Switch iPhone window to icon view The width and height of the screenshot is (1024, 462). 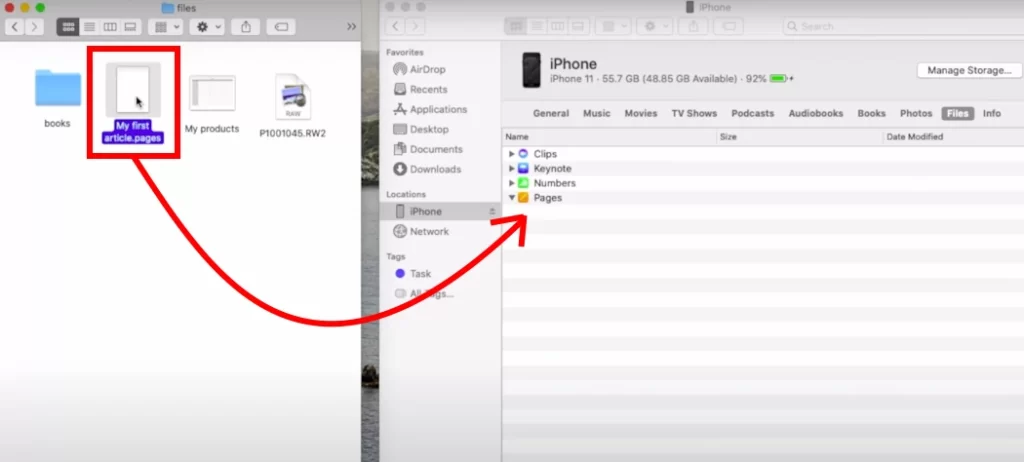pyautogui.click(x=515, y=26)
